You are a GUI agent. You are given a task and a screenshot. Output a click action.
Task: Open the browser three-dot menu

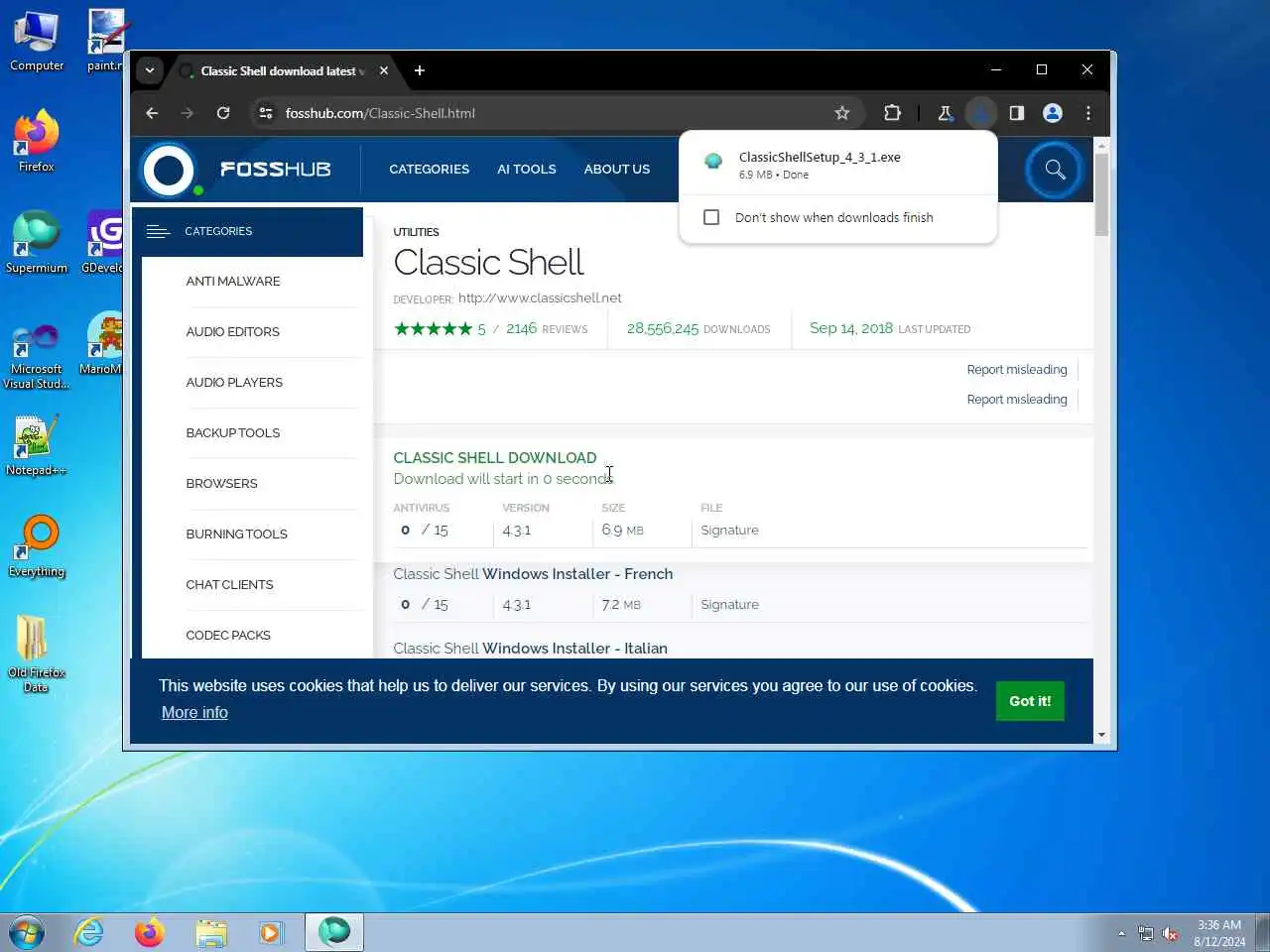tap(1088, 113)
